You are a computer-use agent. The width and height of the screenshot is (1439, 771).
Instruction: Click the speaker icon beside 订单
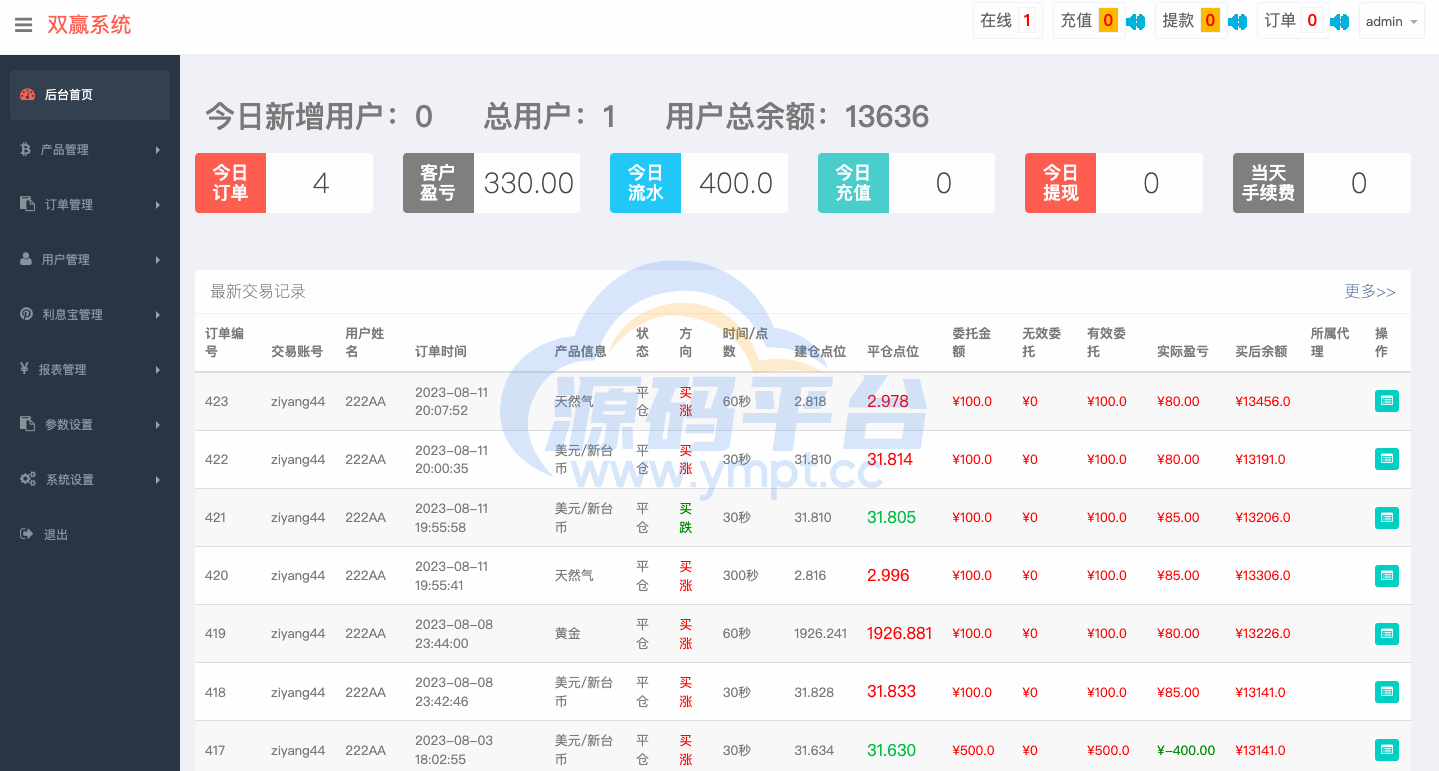point(1339,21)
